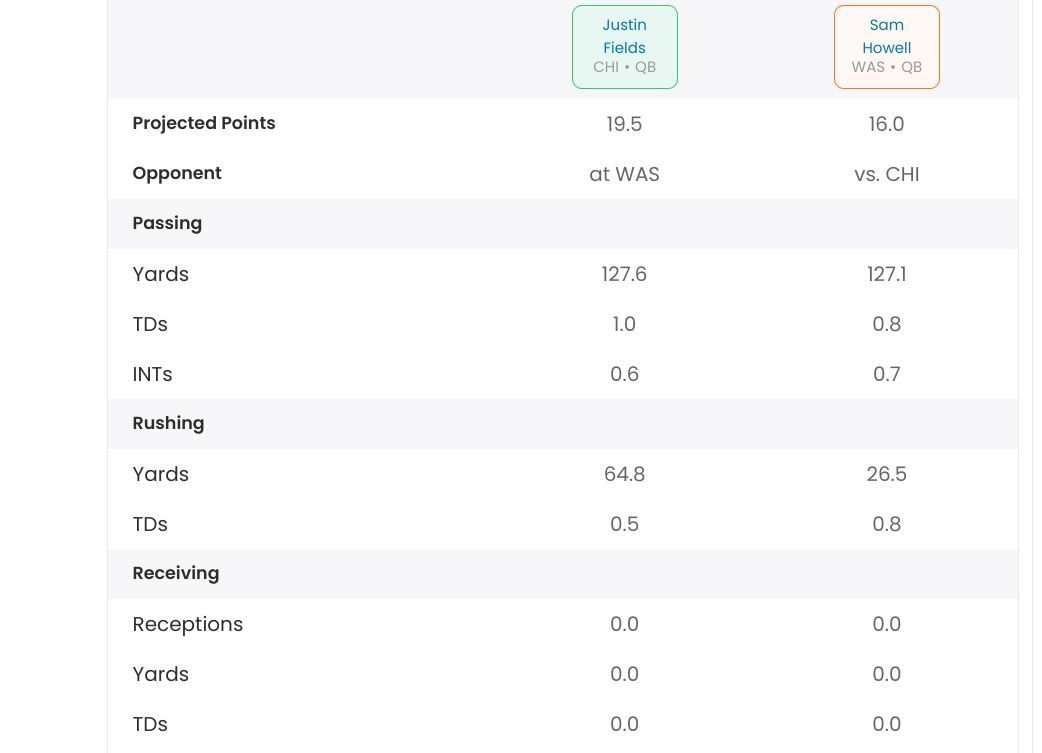The width and height of the screenshot is (1042, 753).
Task: Click the Projected Points row label
Action: coord(204,123)
